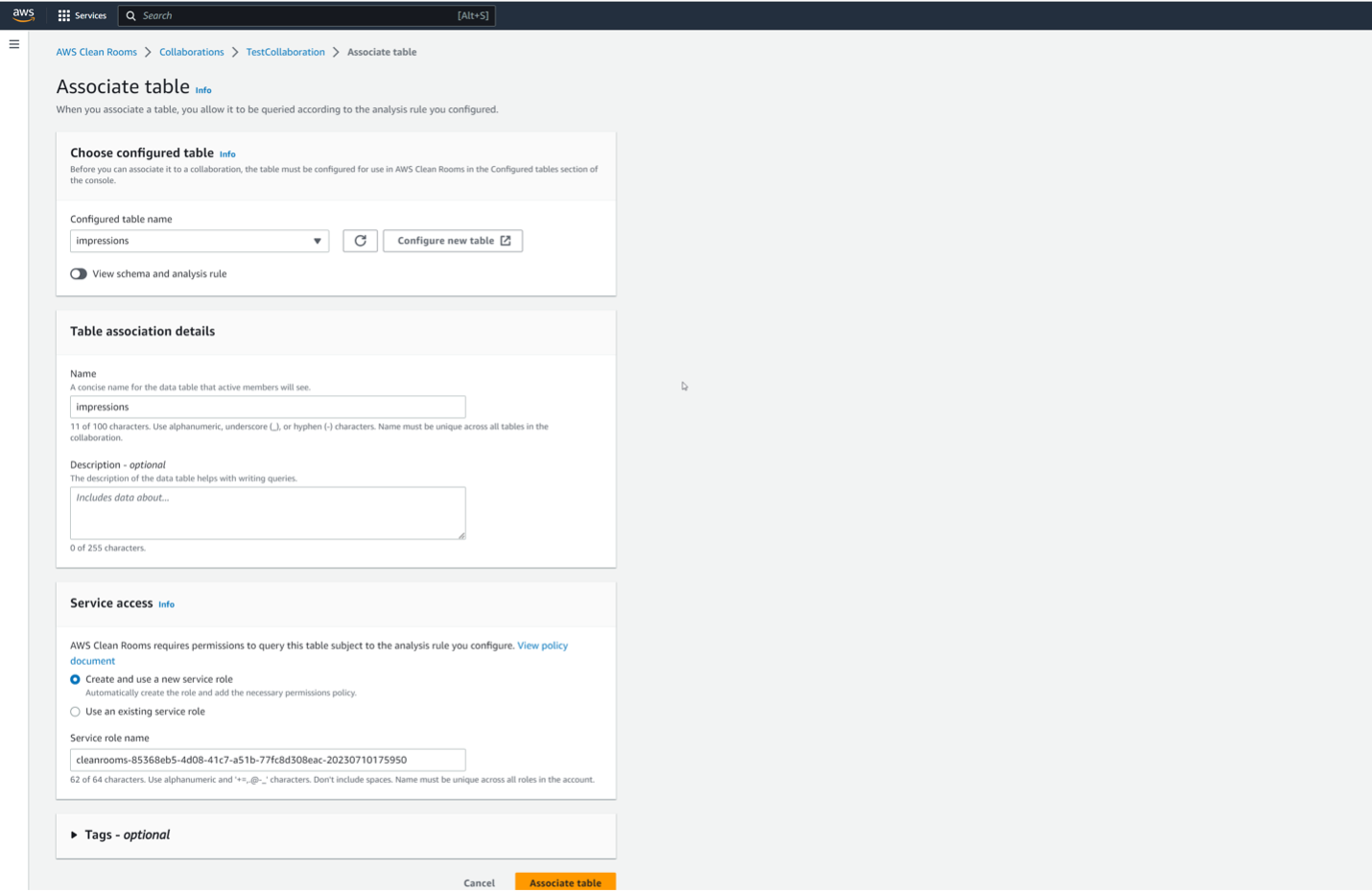Open the Configured table name dropdown
The width and height of the screenshot is (1372, 893).
(200, 241)
